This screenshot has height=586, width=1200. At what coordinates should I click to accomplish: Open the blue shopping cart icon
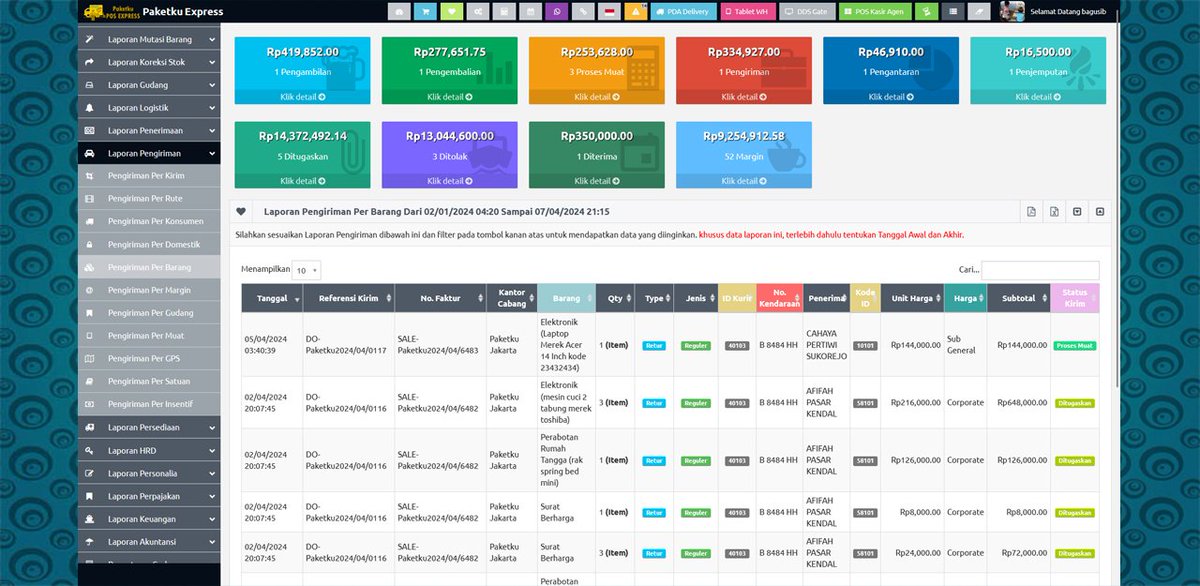(x=426, y=11)
